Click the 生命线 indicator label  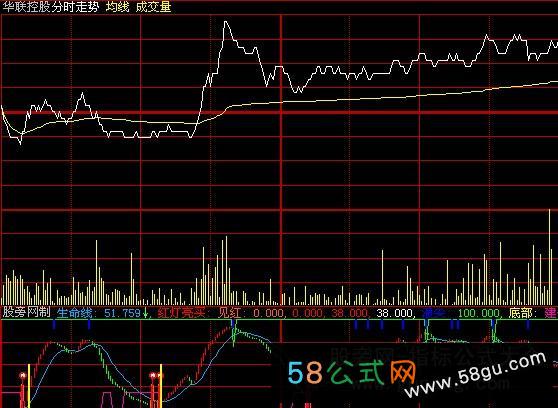point(74,313)
